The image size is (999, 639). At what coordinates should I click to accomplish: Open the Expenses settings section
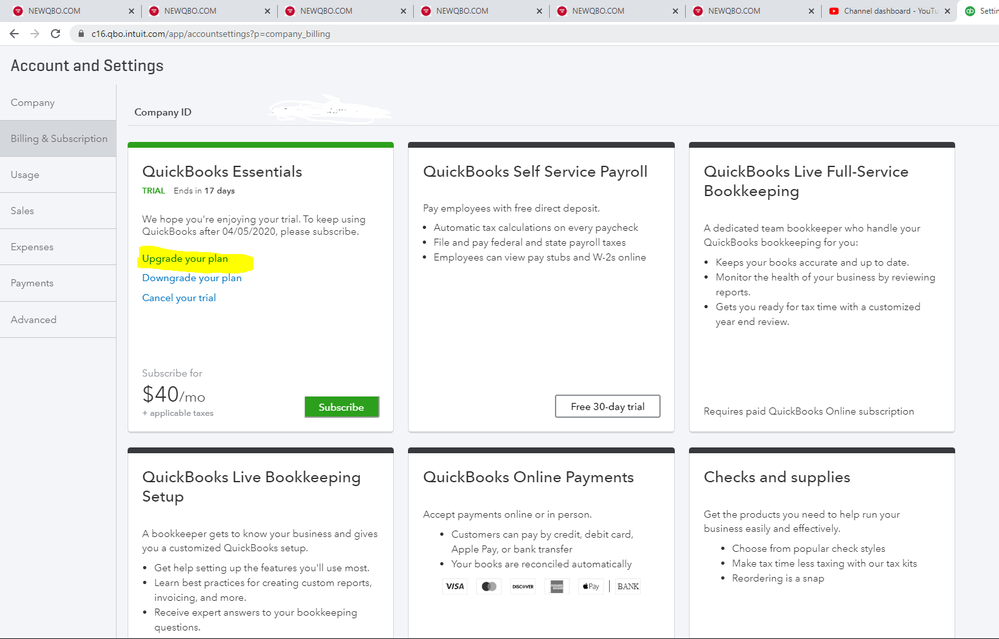click(58, 247)
